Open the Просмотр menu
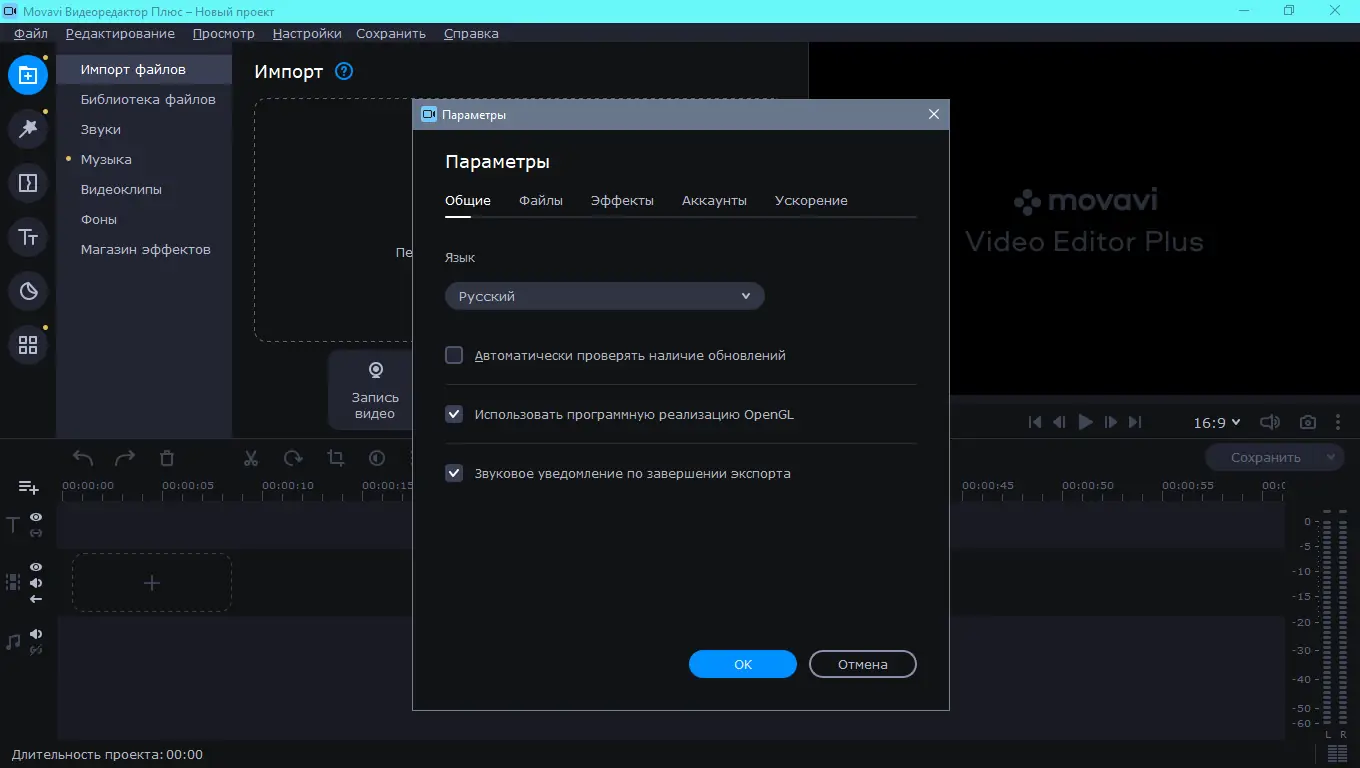 [x=224, y=33]
